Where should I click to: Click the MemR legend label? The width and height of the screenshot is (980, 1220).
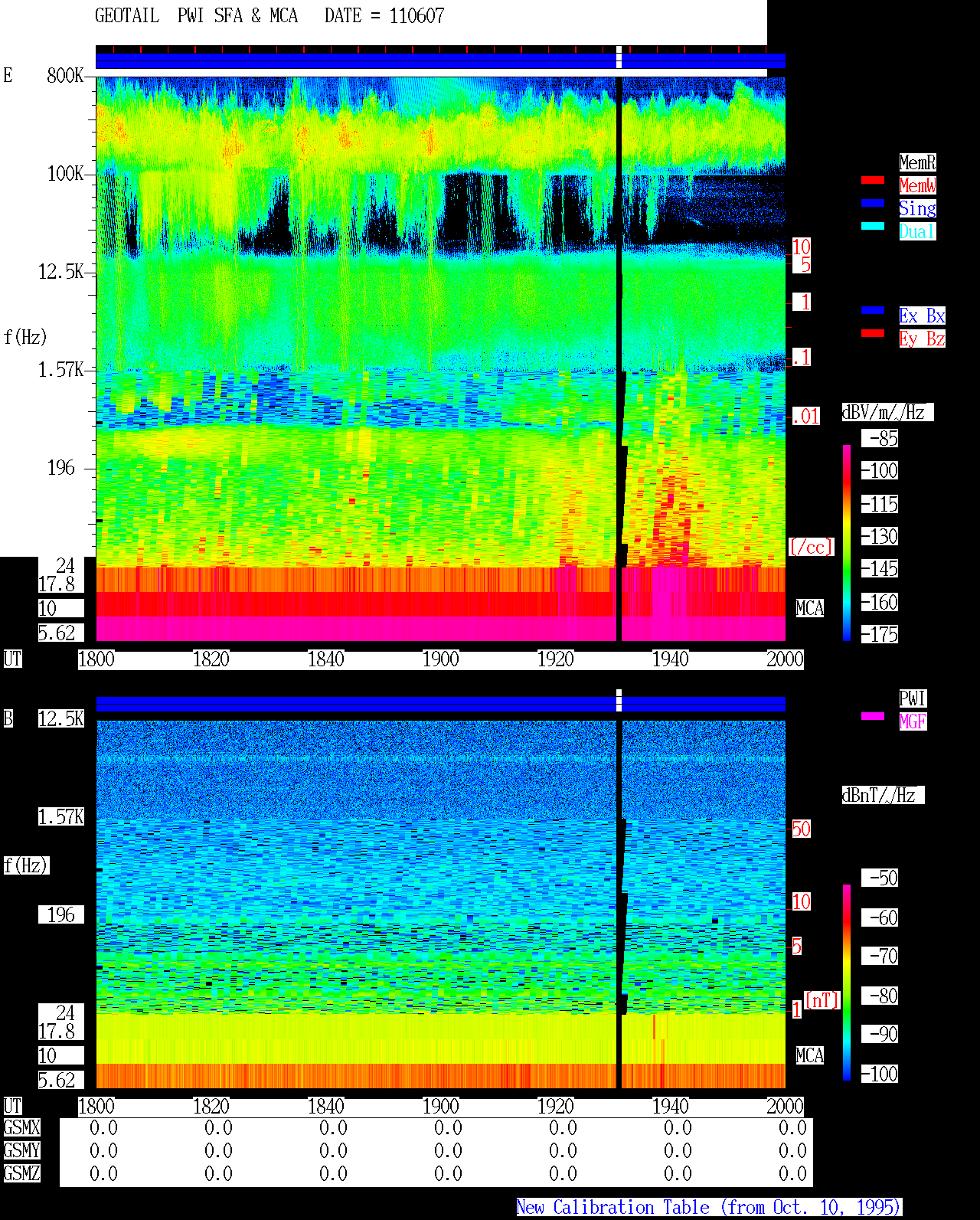pyautogui.click(x=917, y=162)
